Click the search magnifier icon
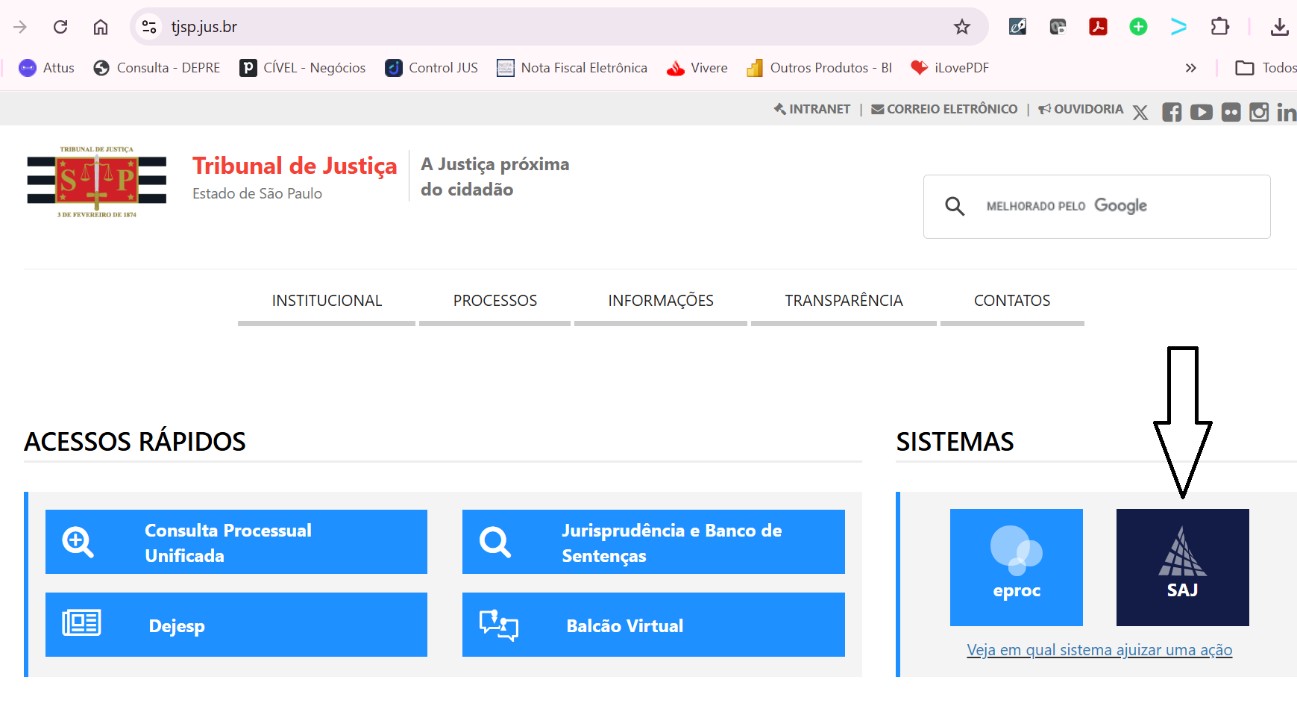The width and height of the screenshot is (1297, 703). [955, 206]
